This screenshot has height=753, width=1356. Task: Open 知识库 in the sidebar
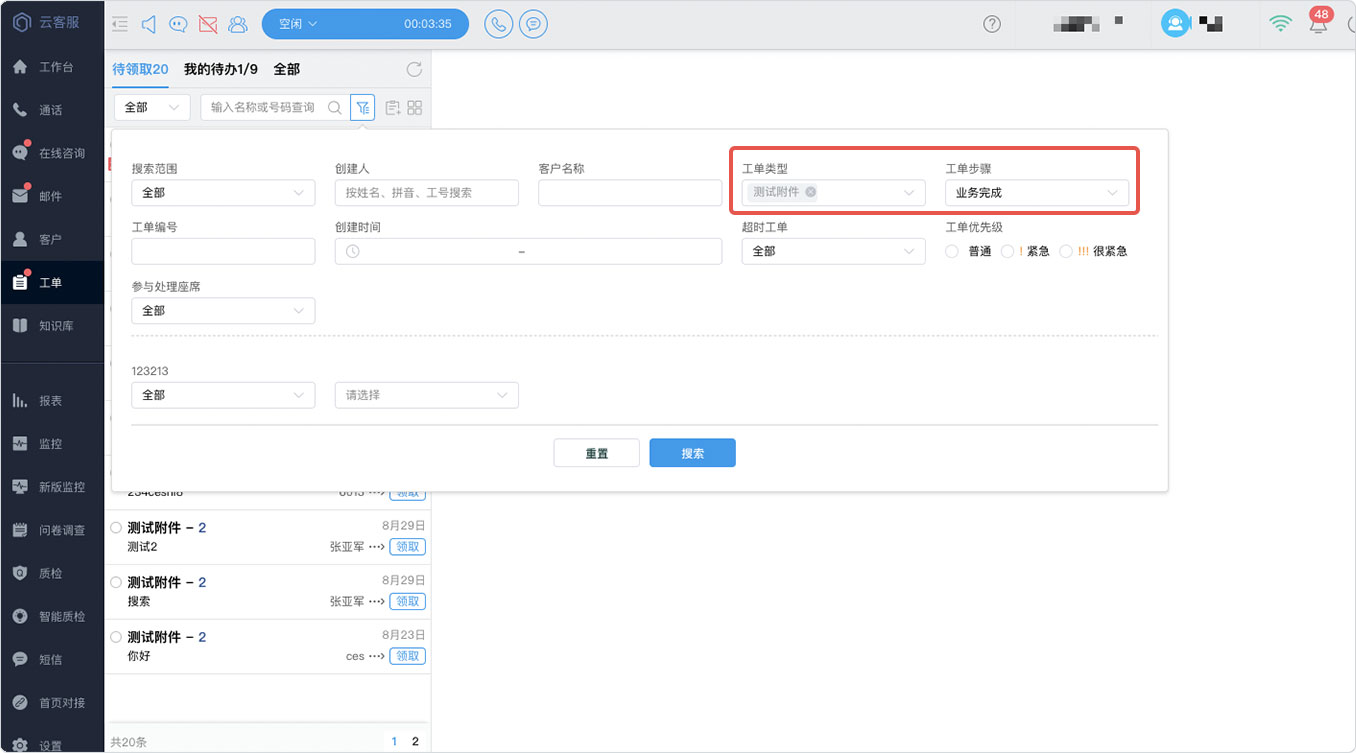point(52,326)
